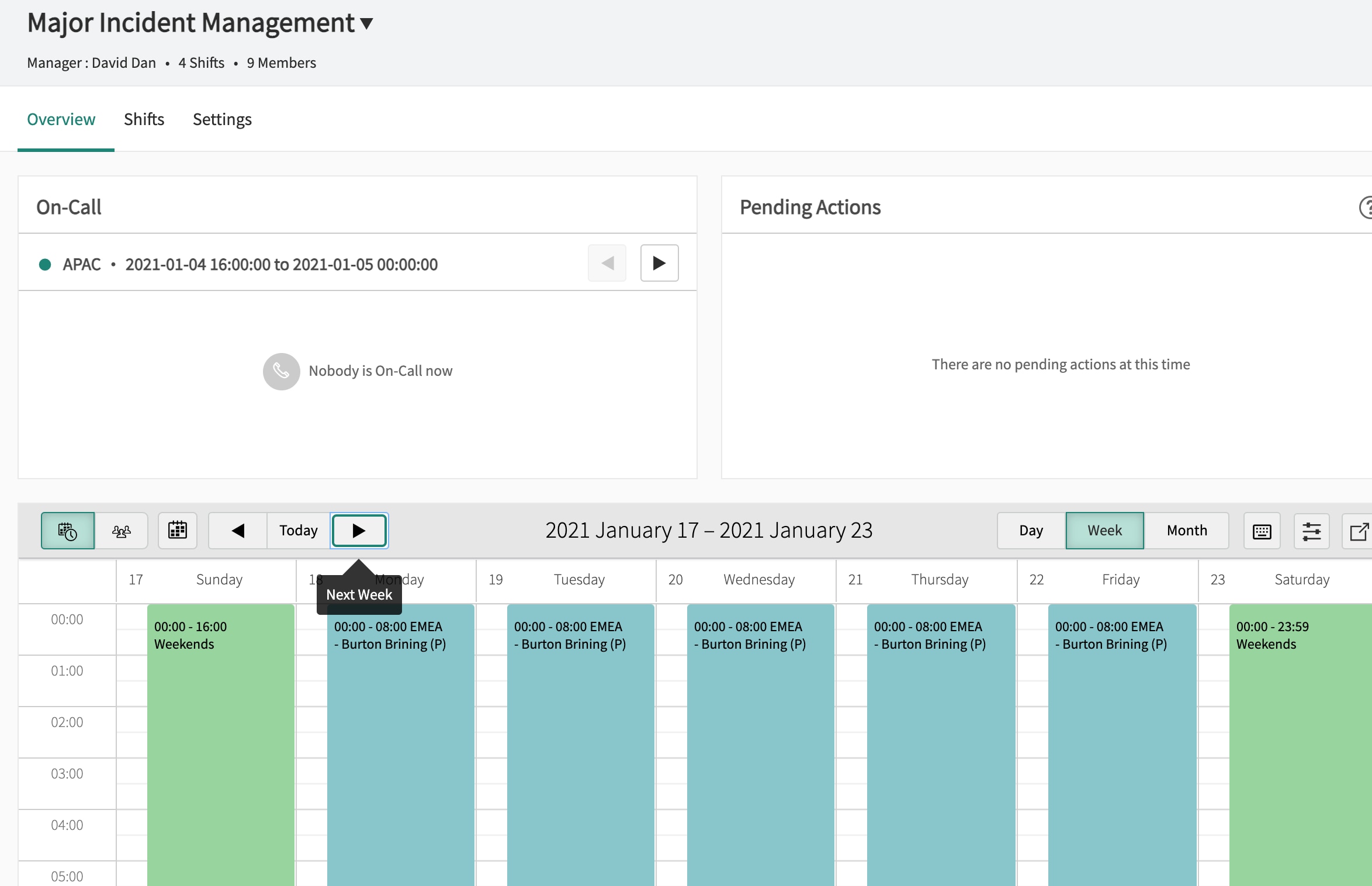The image size is (1372, 886).
Task: Click the Sunday 17 column header
Action: click(x=206, y=580)
